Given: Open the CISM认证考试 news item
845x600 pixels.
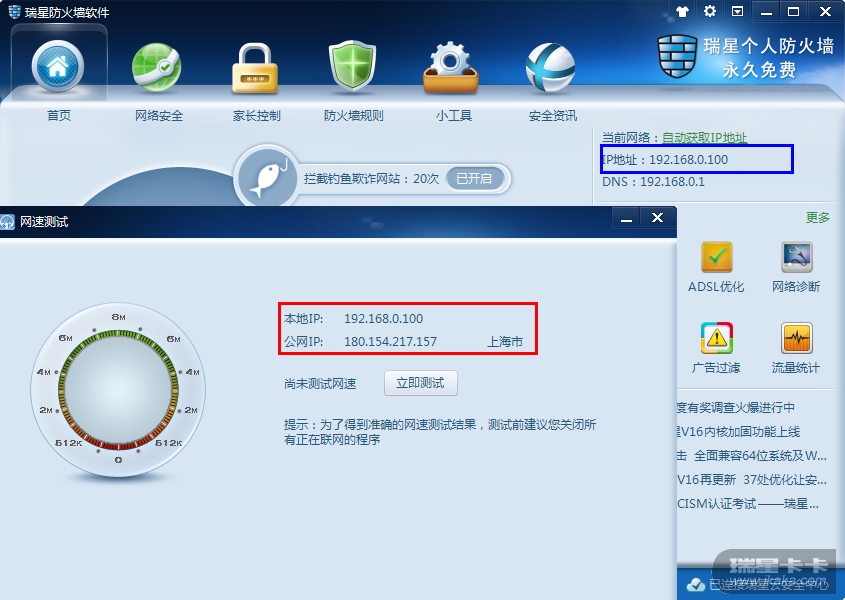Looking at the screenshot, I should 748,504.
